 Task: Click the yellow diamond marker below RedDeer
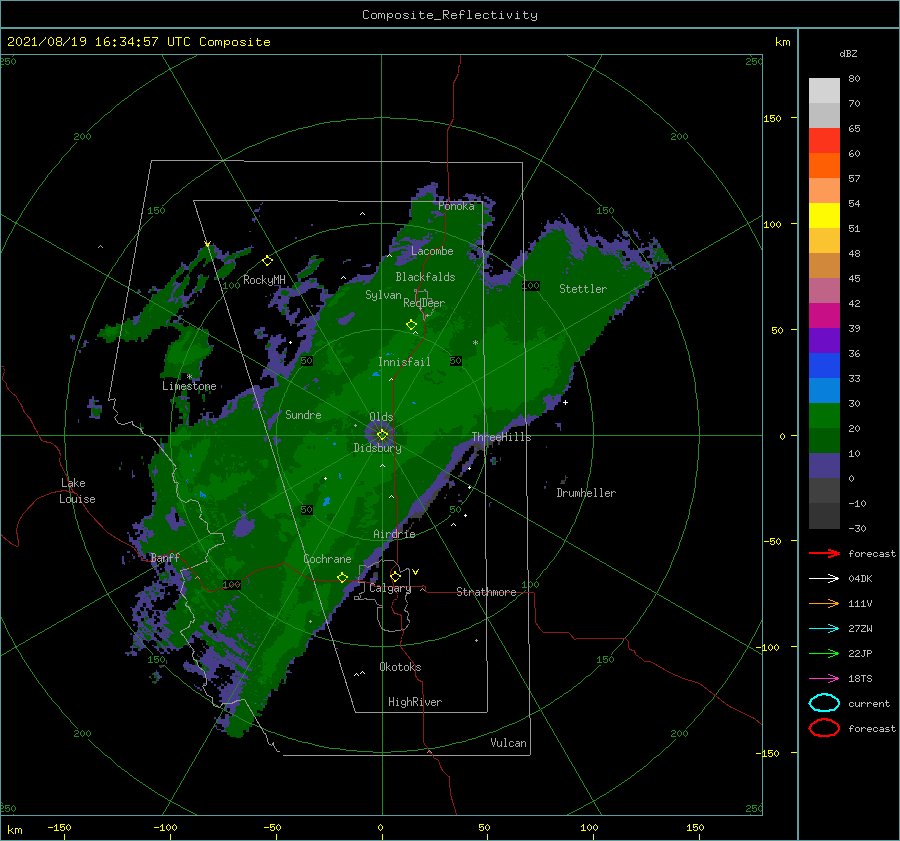(x=411, y=325)
